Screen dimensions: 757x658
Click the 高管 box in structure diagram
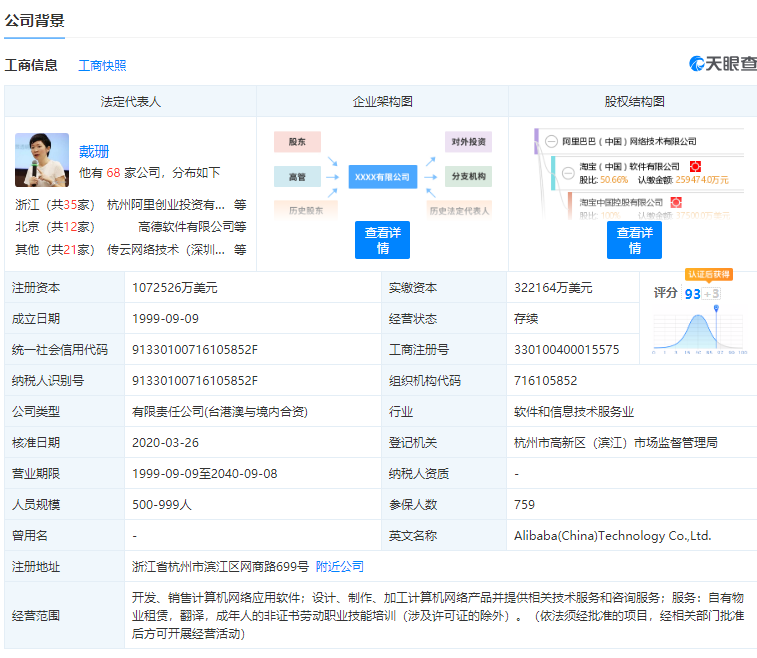[297, 176]
